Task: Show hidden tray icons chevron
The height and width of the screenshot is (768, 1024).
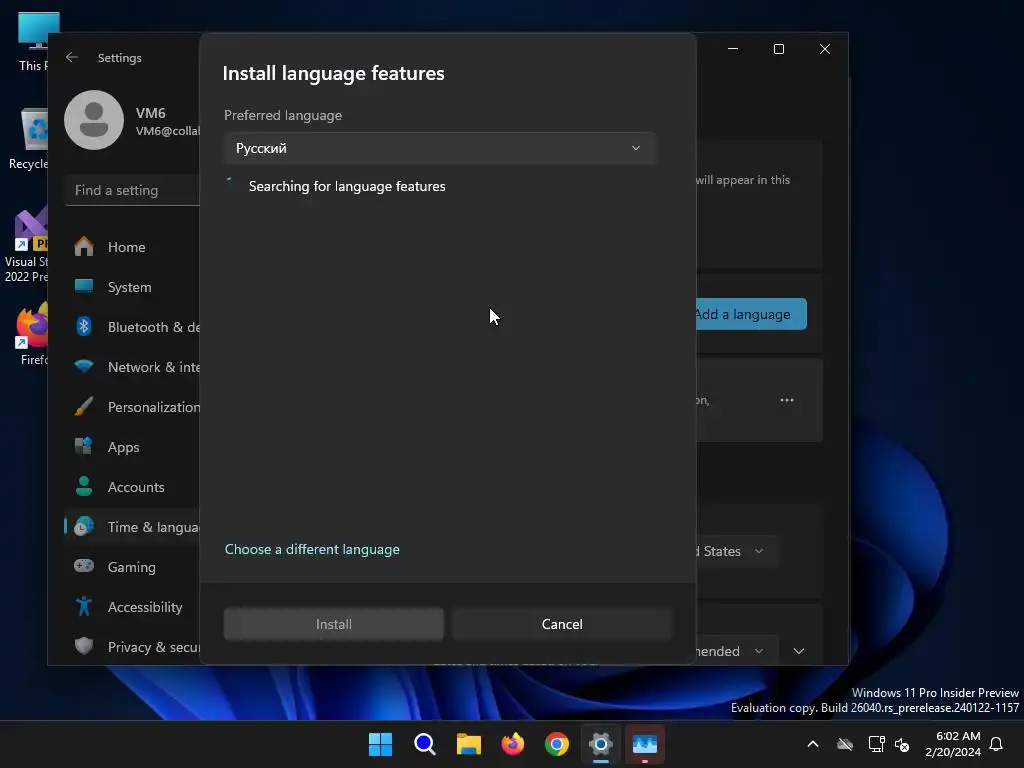Action: point(813,744)
